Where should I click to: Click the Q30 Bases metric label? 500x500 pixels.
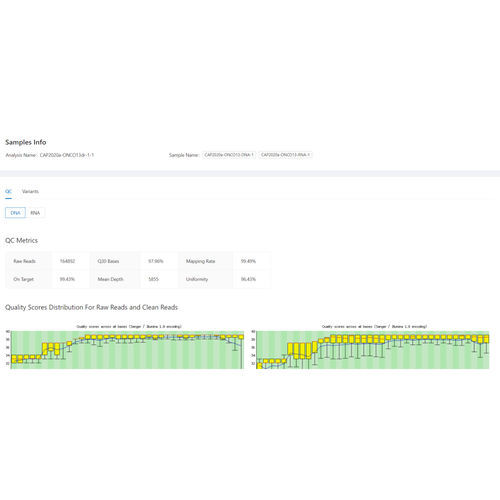pyautogui.click(x=108, y=261)
